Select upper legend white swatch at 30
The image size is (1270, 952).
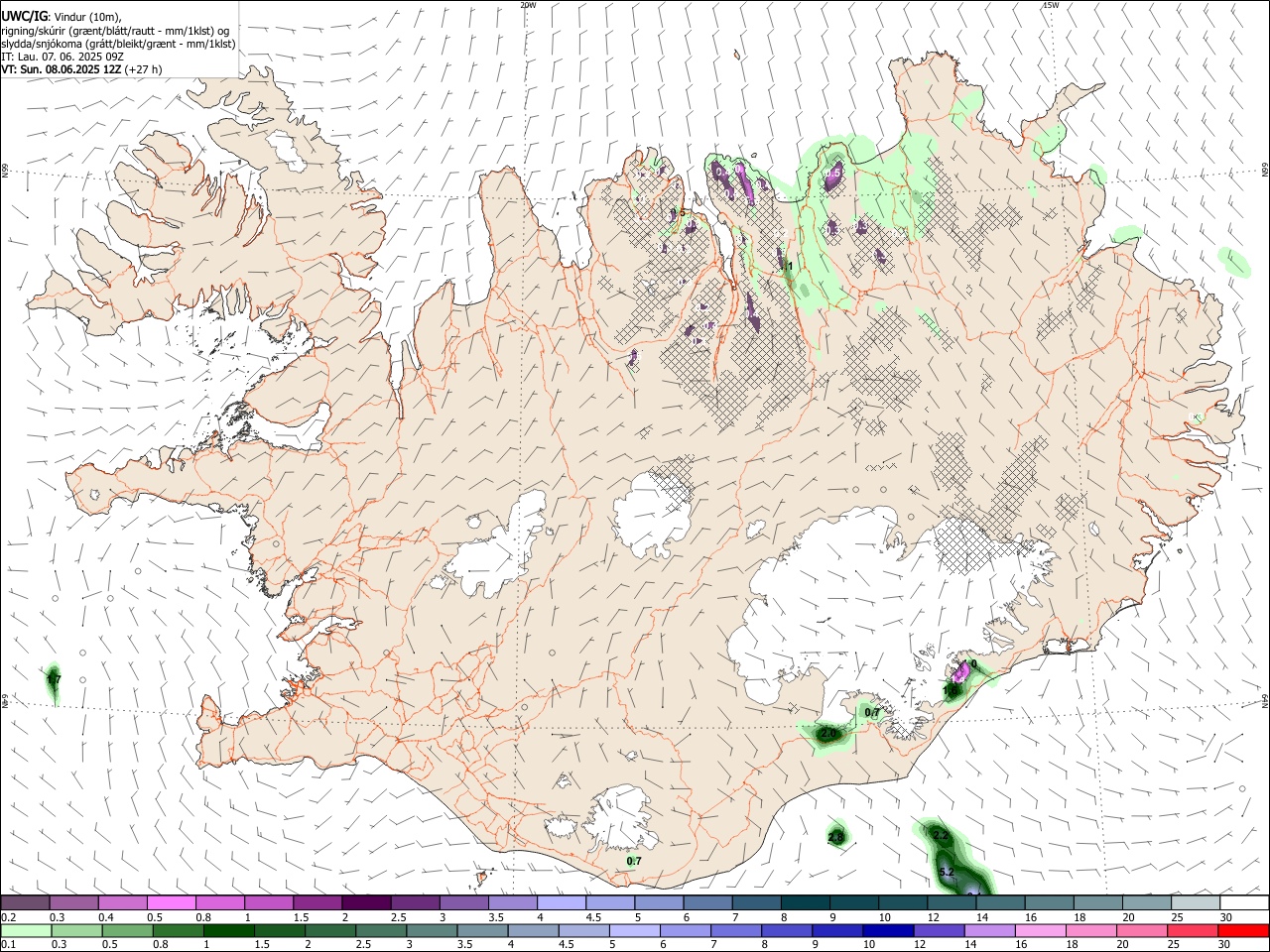1243,903
